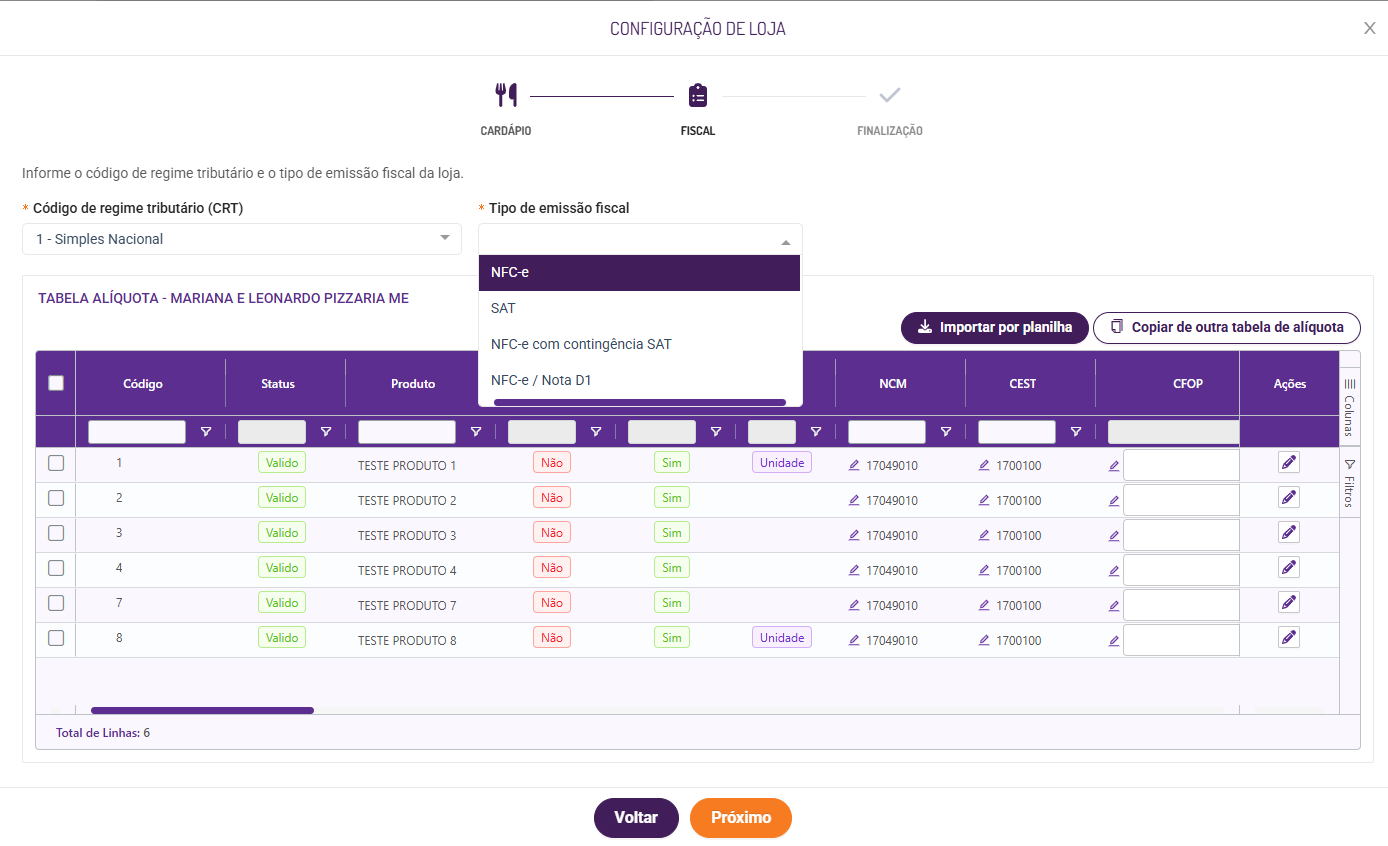
Task: Select the checkbox for TESTE PRODUTO 2
Action: 56,498
